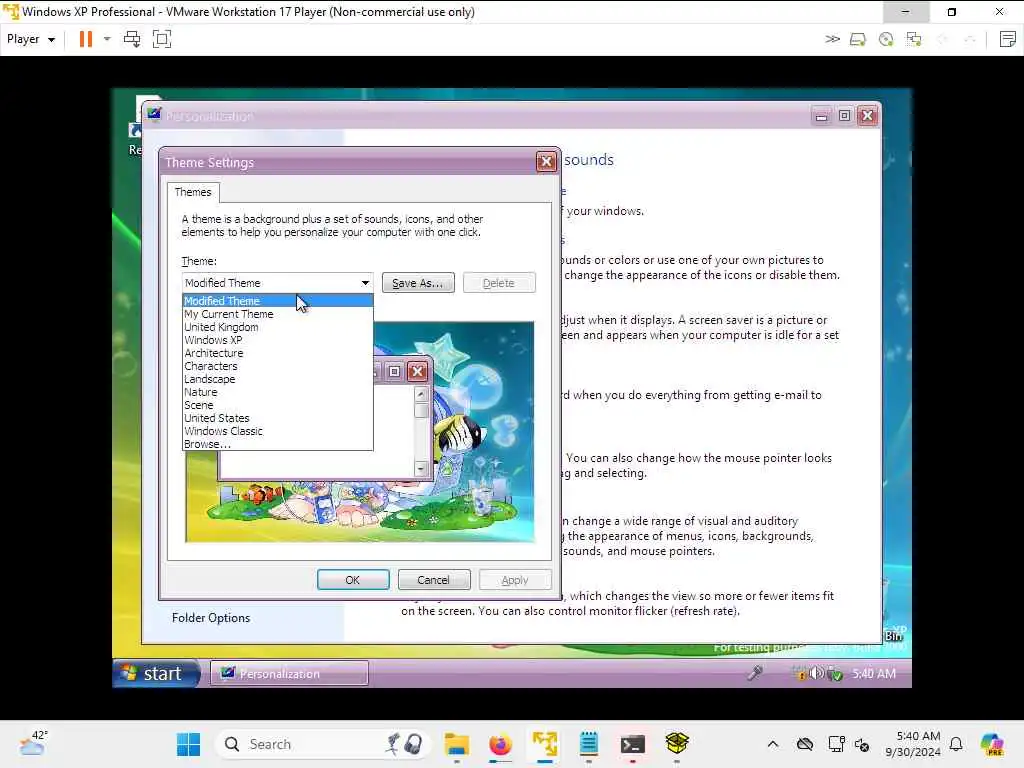The width and height of the screenshot is (1024, 768).
Task: Click the preview window's scroll up arrow
Action: point(421,394)
